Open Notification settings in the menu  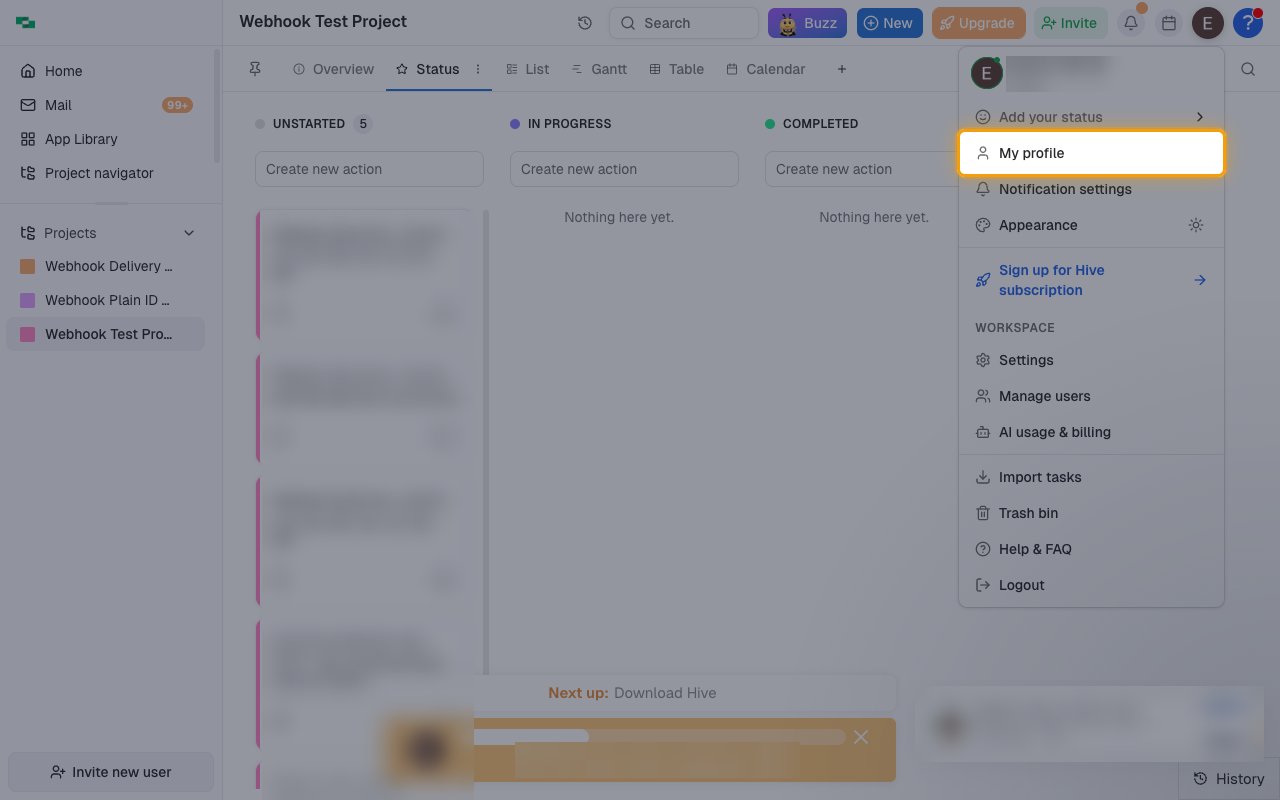(x=1091, y=189)
